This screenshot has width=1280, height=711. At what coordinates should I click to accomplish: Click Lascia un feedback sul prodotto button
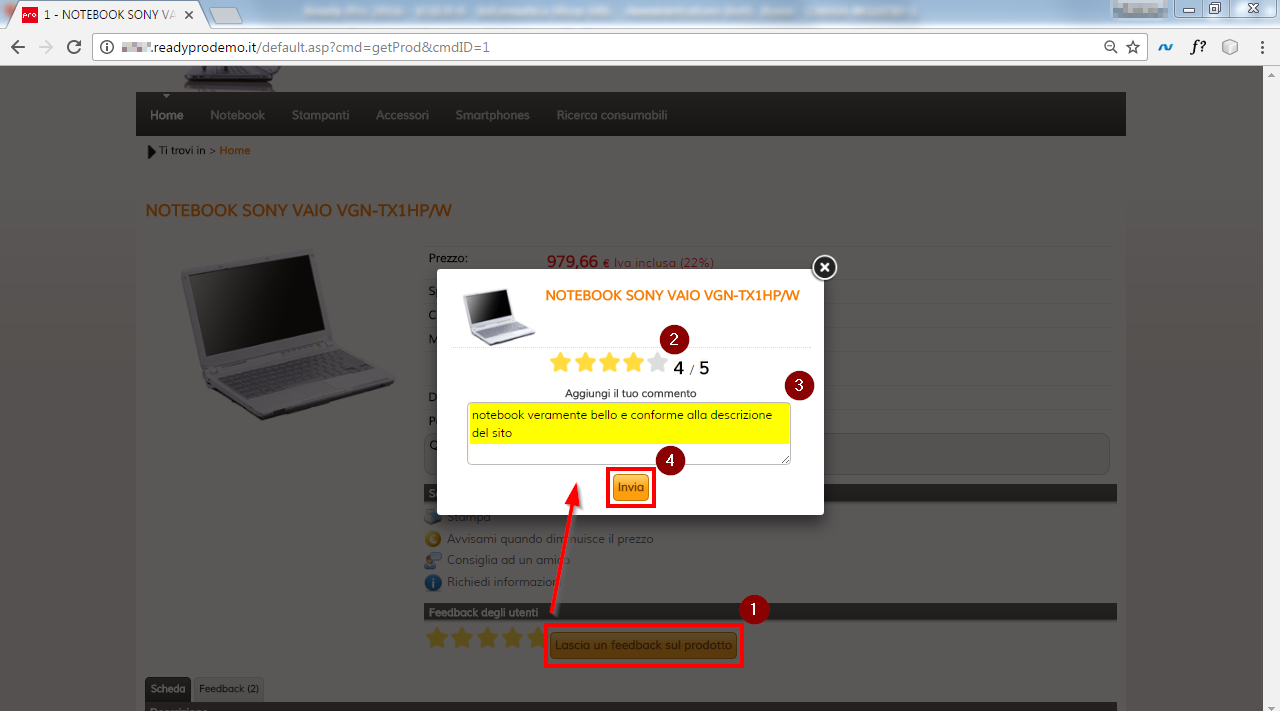[643, 645]
